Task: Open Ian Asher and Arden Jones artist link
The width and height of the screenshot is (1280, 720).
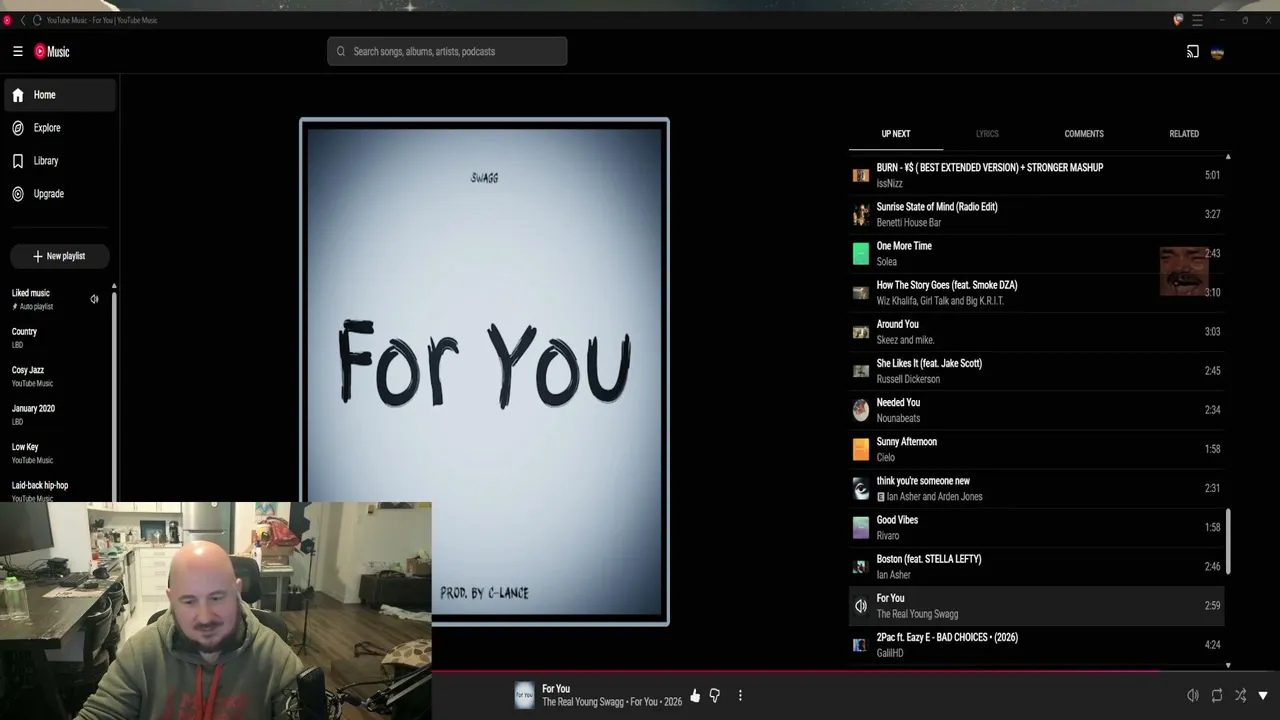Action: 934,497
